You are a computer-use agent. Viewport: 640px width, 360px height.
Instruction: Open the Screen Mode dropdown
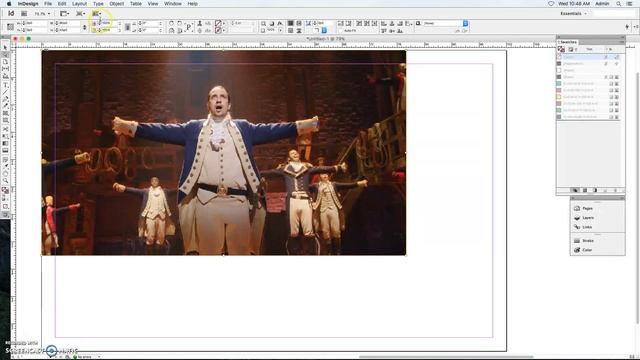[80, 13]
